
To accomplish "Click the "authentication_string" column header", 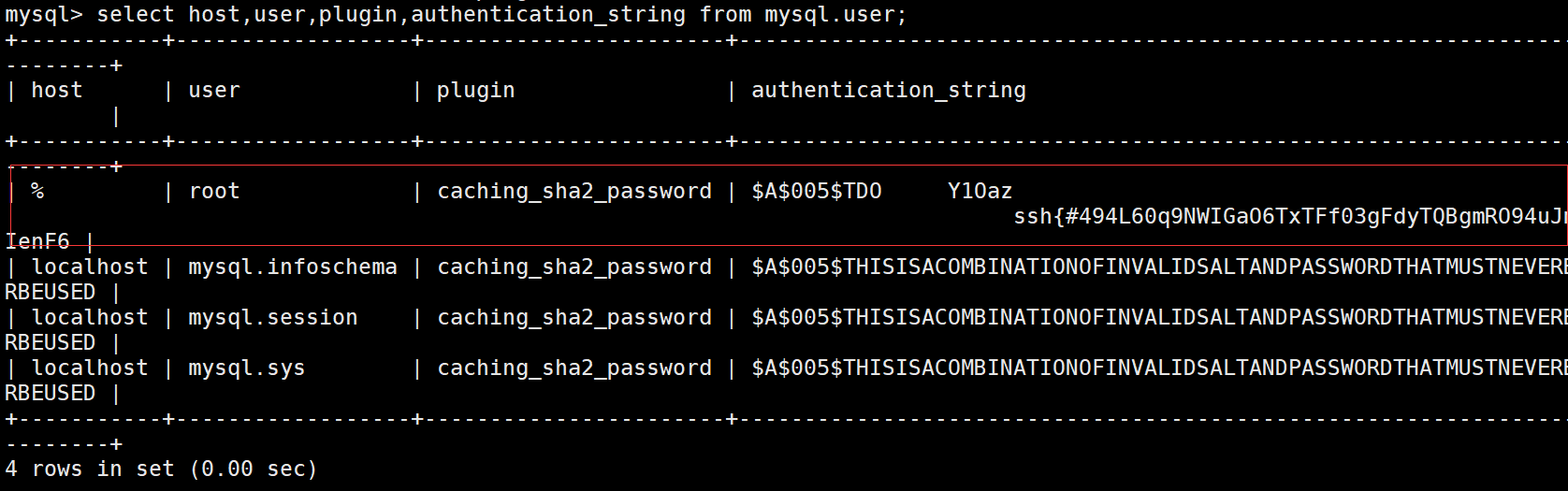I will 888,91.
